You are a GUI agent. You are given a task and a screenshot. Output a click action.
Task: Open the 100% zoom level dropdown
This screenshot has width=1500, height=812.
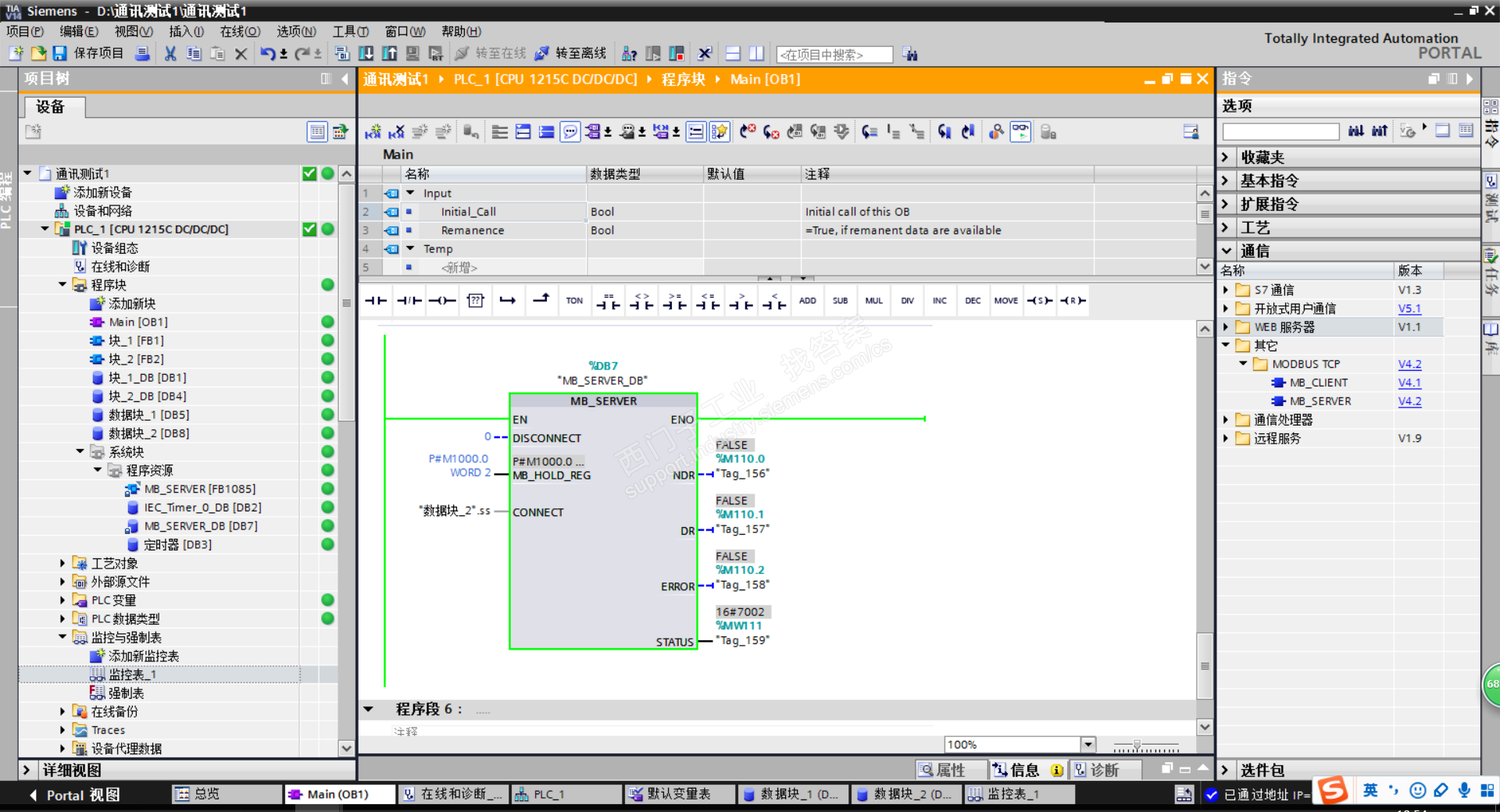point(1088,744)
